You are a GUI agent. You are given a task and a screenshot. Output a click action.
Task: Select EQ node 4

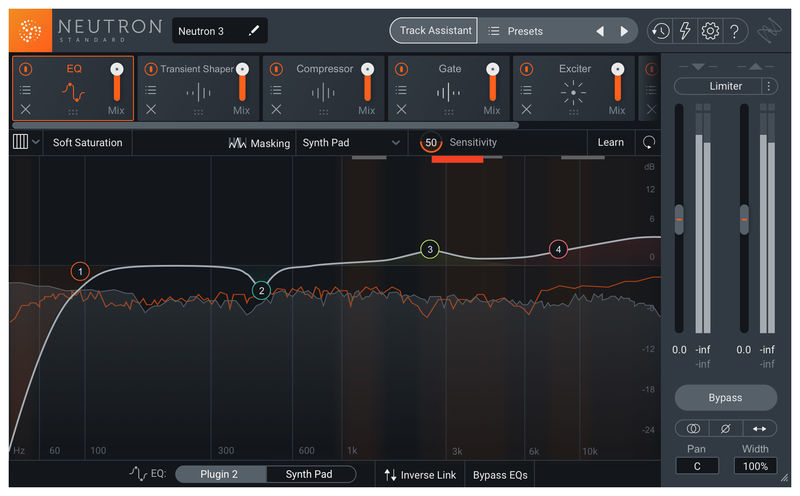pyautogui.click(x=558, y=249)
